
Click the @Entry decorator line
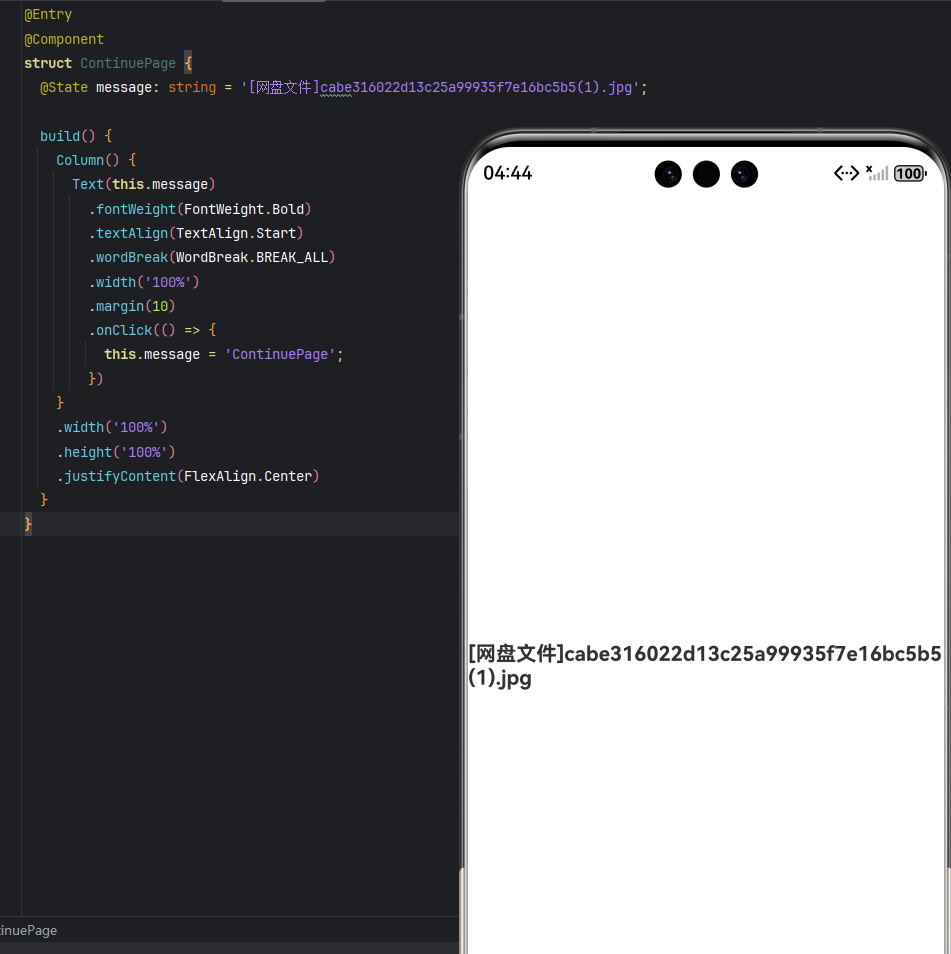coord(48,15)
